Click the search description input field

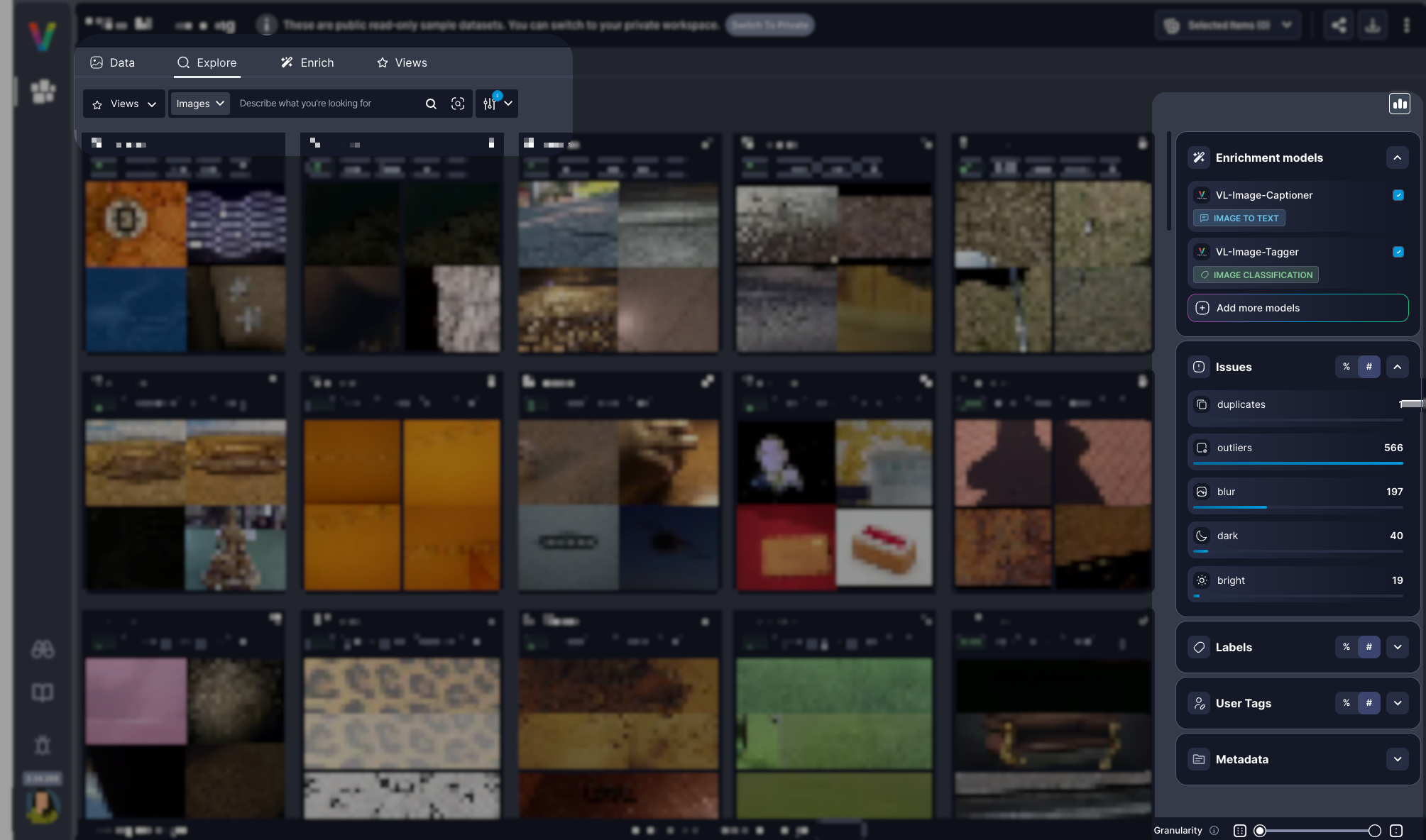point(327,104)
